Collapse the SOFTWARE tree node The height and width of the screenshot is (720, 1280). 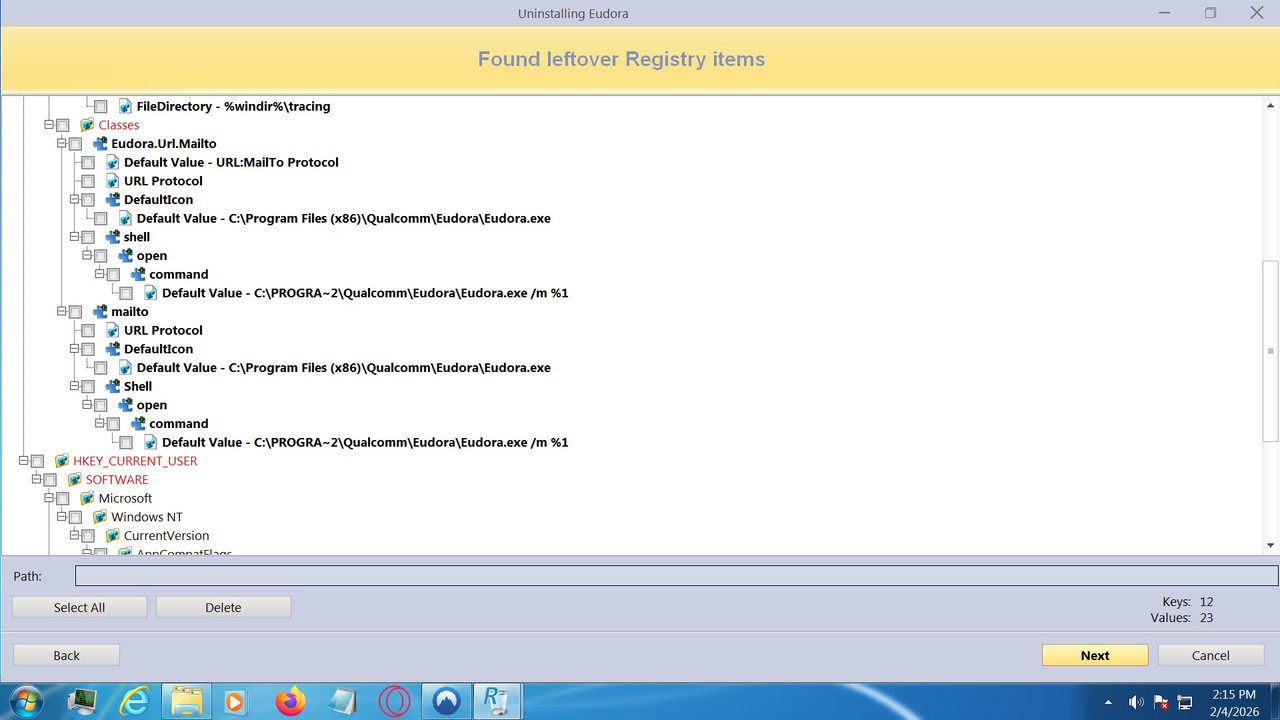[36, 480]
